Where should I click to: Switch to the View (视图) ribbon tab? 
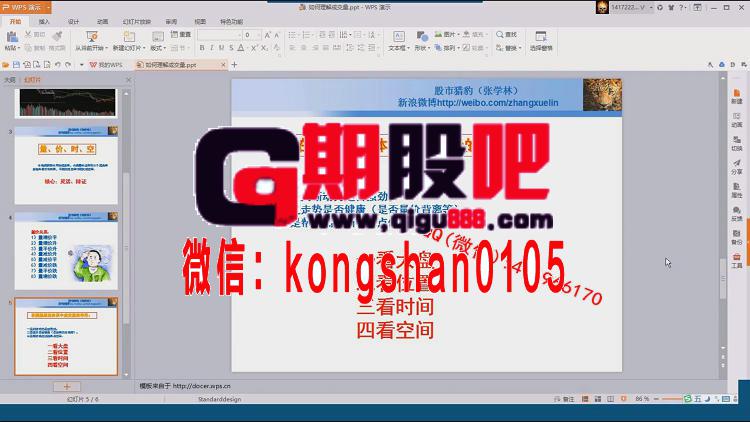(x=200, y=22)
